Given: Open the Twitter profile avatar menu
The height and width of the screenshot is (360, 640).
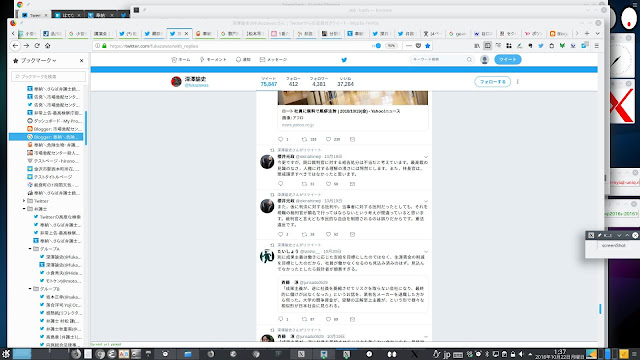Looking at the screenshot, I should pos(484,60).
